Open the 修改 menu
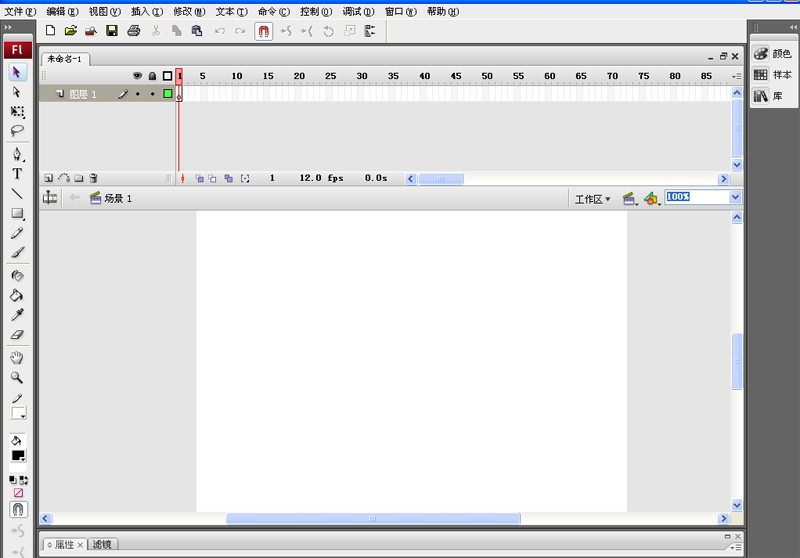 [x=189, y=12]
